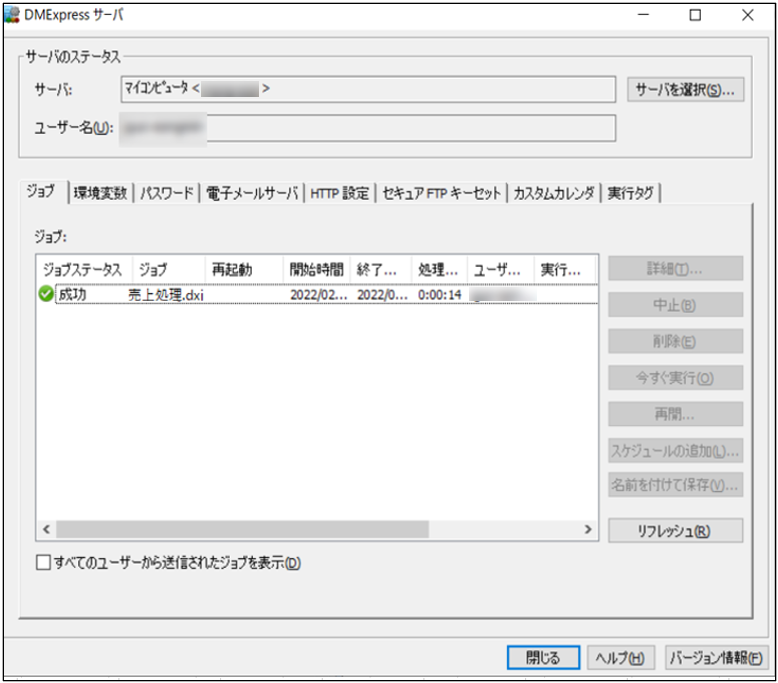Open the 実行タグ tab
Image resolution: width=778 pixels, height=683 pixels.
(630, 194)
